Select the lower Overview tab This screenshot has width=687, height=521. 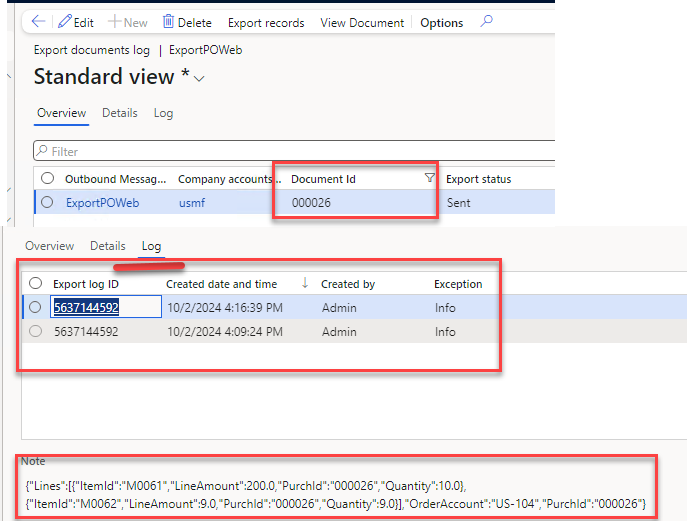coord(50,246)
